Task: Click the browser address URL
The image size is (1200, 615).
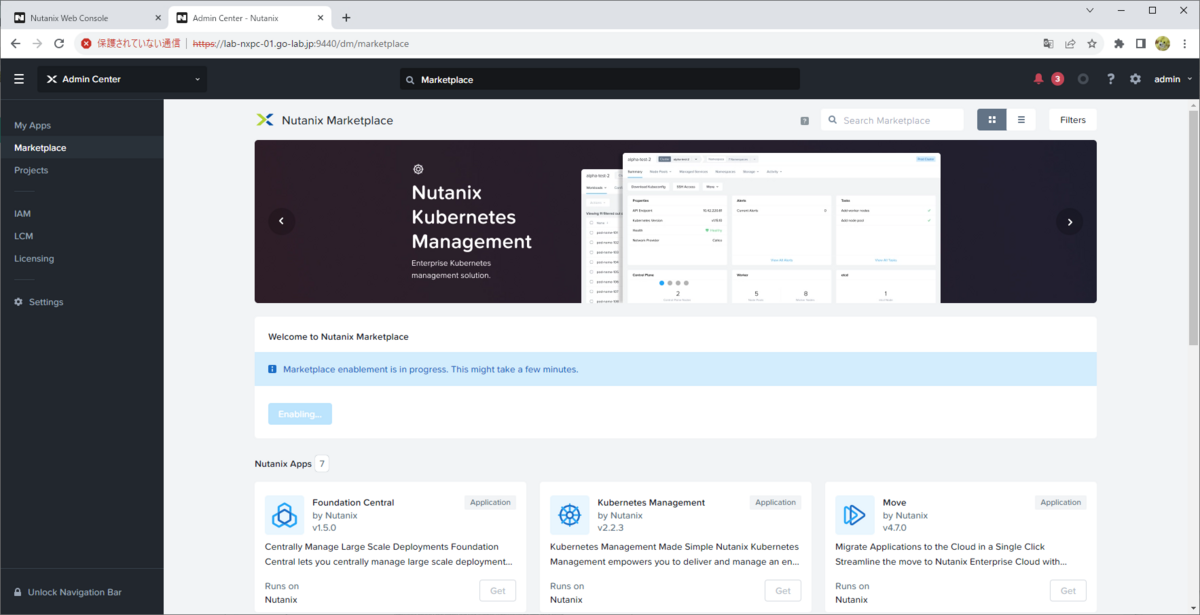Action: (300, 44)
